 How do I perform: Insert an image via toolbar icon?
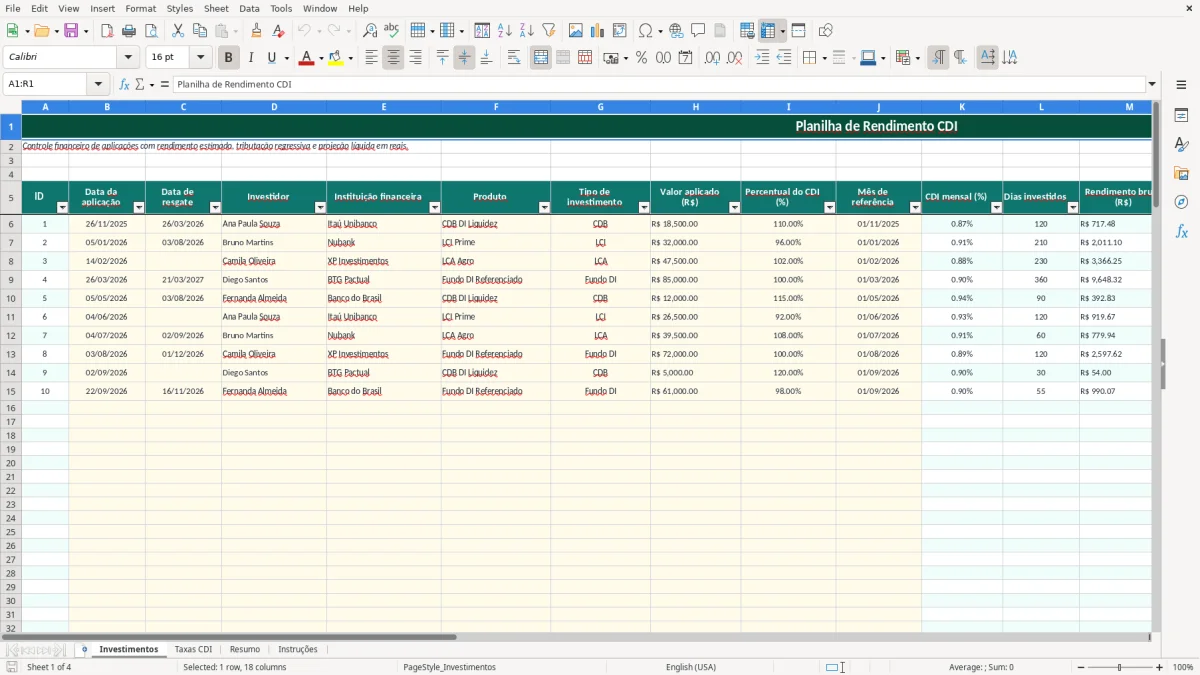pyautogui.click(x=576, y=31)
